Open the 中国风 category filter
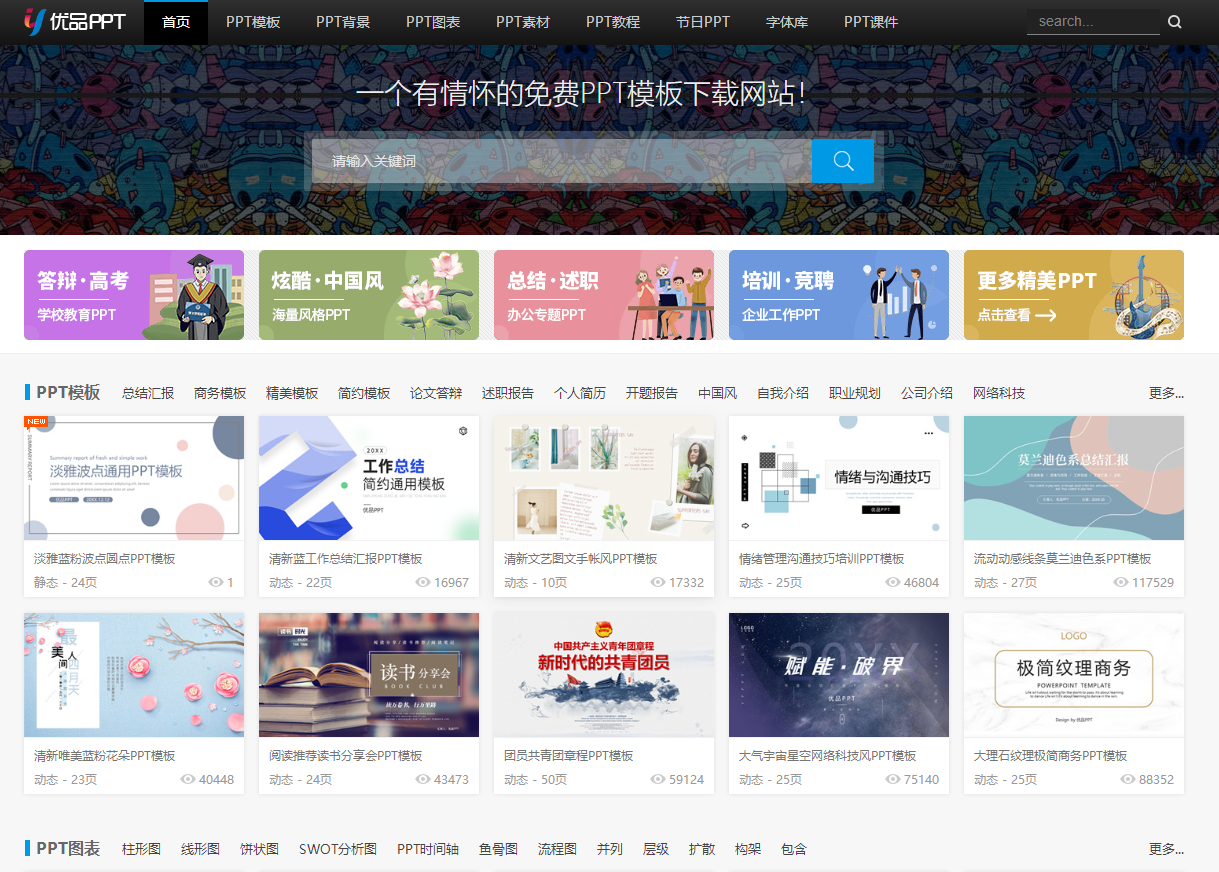 point(717,393)
